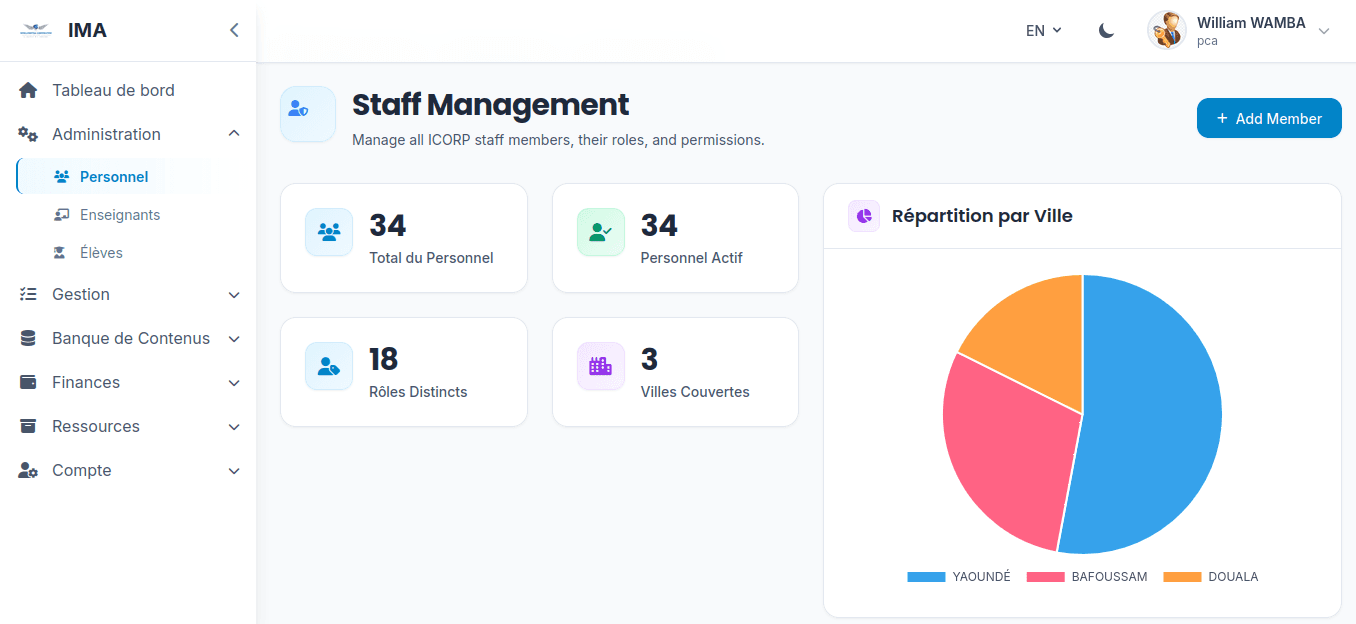1356x624 pixels.
Task: Expand the Gestion section
Action: coord(80,294)
